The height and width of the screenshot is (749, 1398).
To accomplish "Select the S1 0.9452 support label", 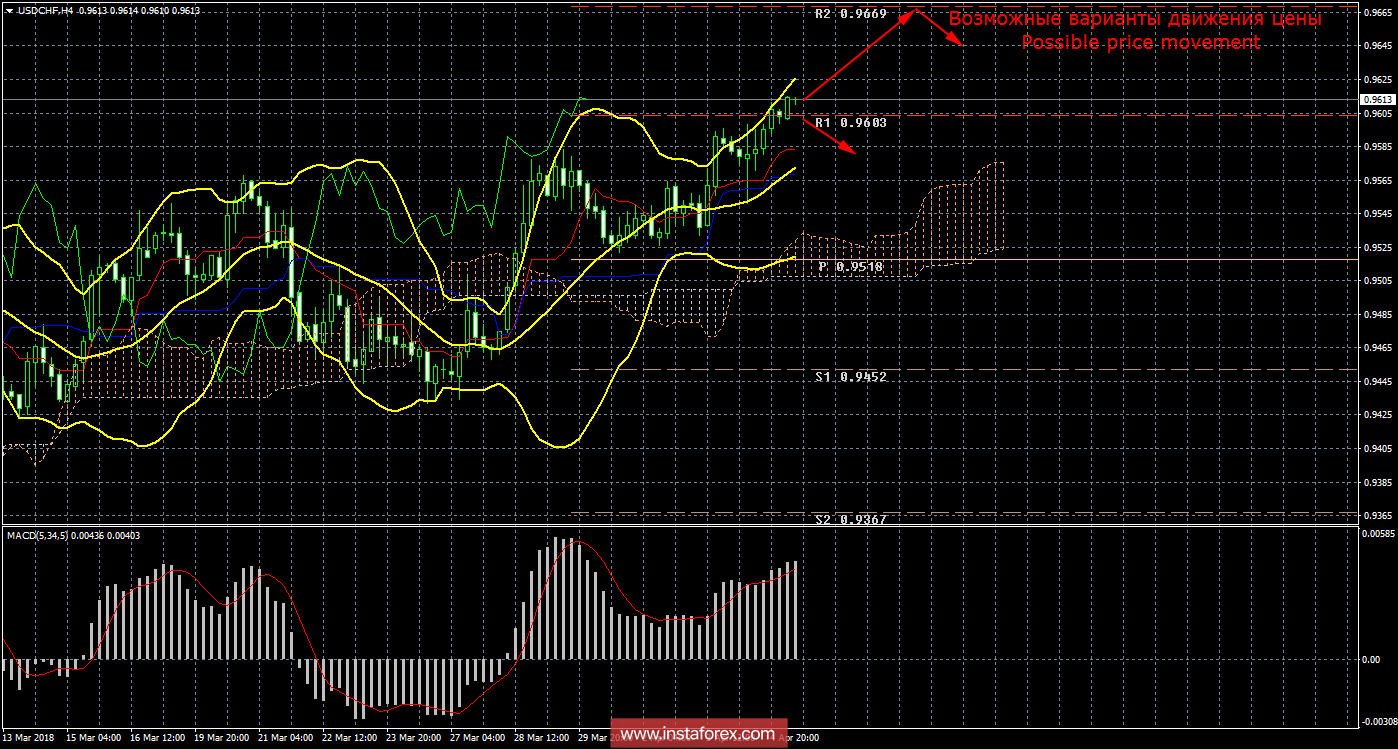I will pyautogui.click(x=850, y=377).
